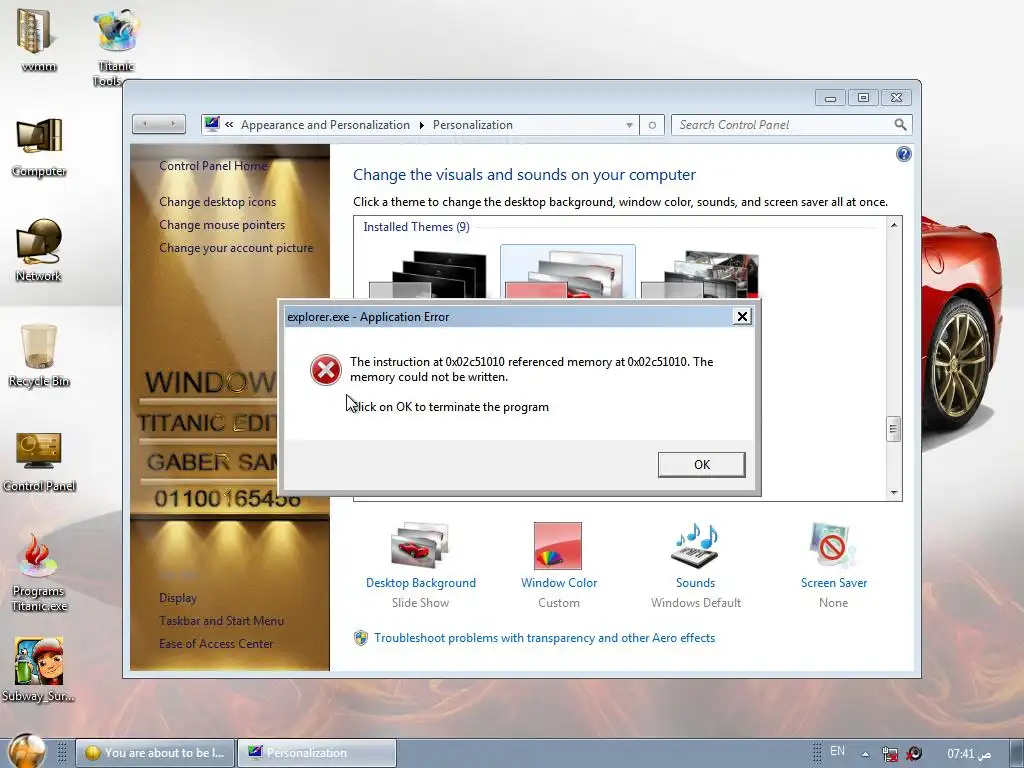The width and height of the screenshot is (1024, 768).
Task: Select the third gray theme thumbnail
Action: pos(700,274)
